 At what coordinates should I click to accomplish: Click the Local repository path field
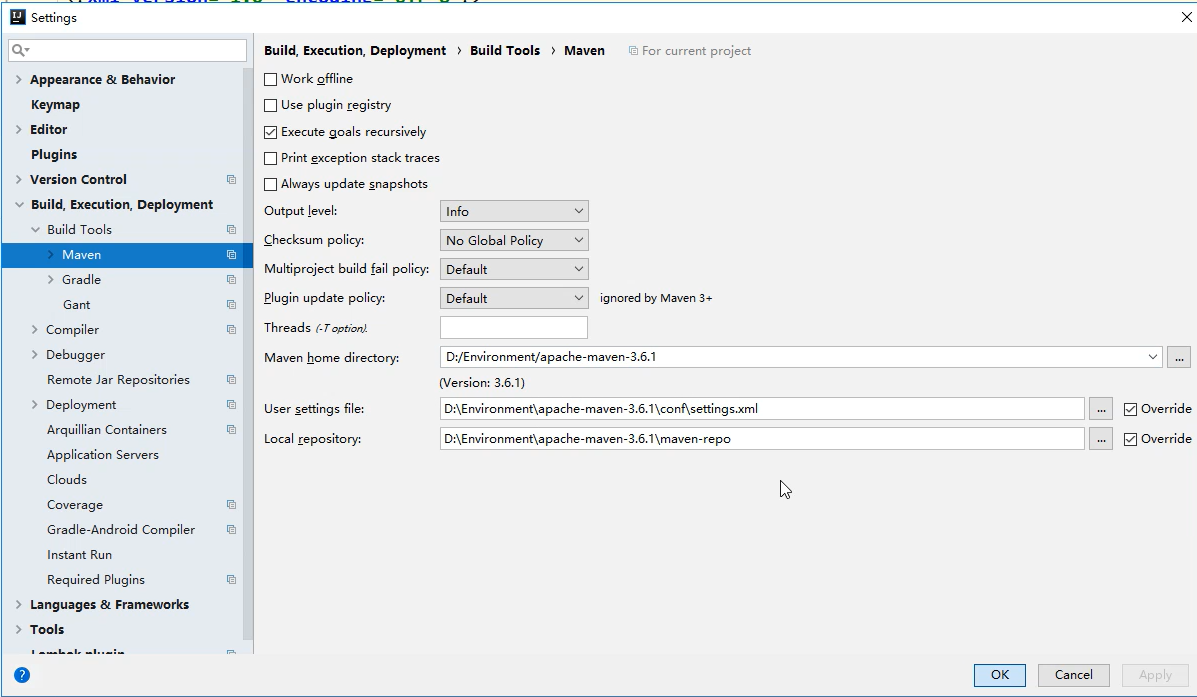[762, 439]
